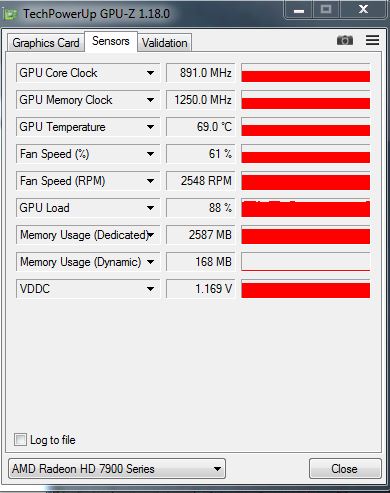Screen dimensions: 390x493
Task: Close the window with the X button
Action: 363,9
